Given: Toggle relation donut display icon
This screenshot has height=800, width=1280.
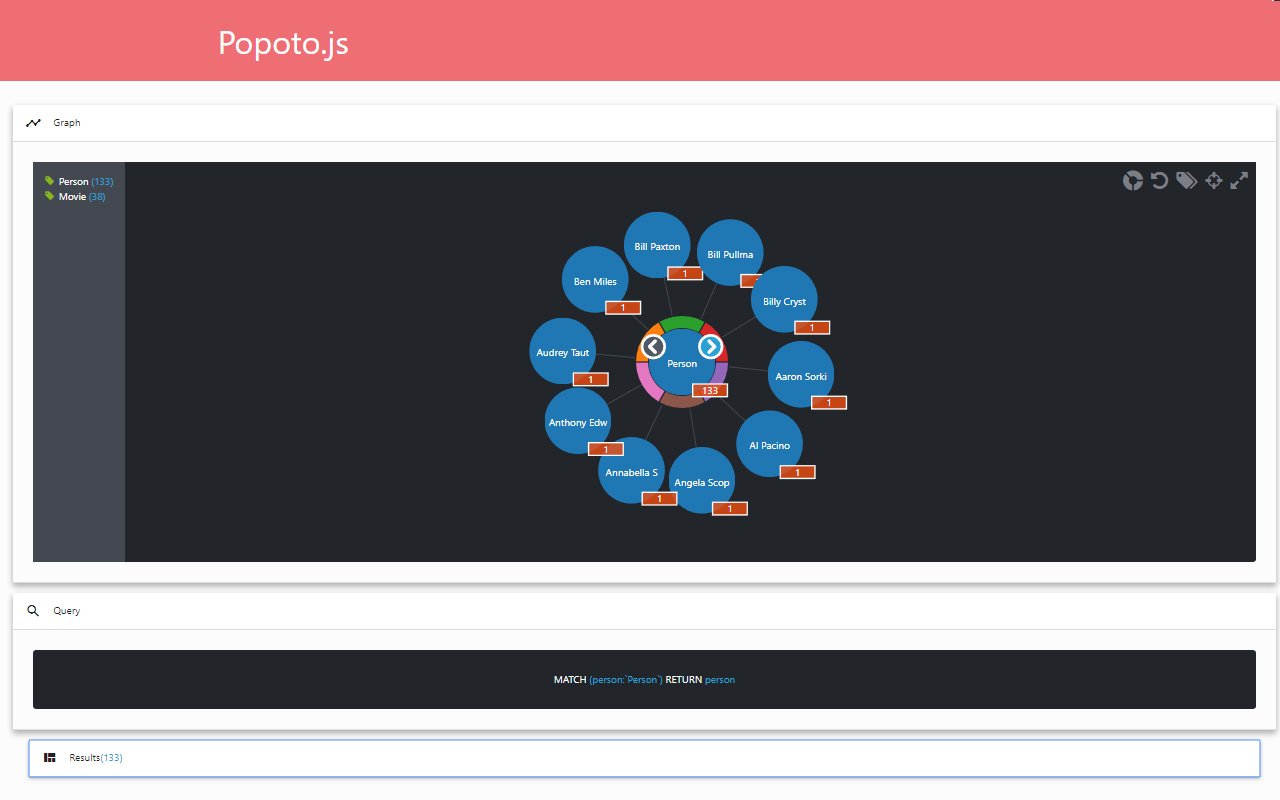Looking at the screenshot, I should tap(1132, 180).
